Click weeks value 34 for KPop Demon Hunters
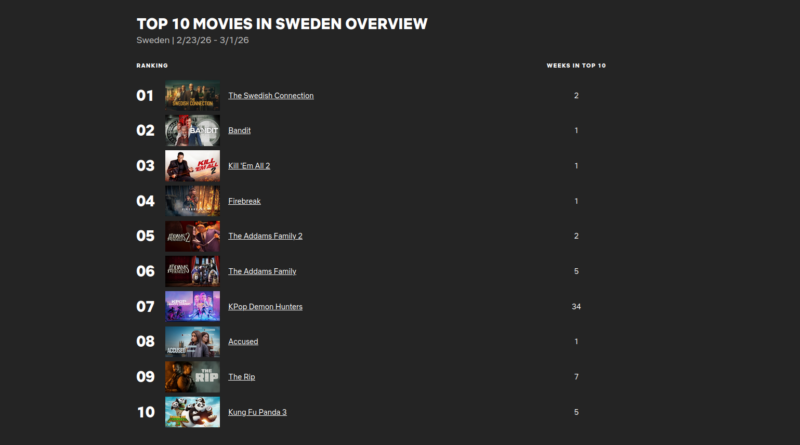The image size is (800, 445). [576, 307]
